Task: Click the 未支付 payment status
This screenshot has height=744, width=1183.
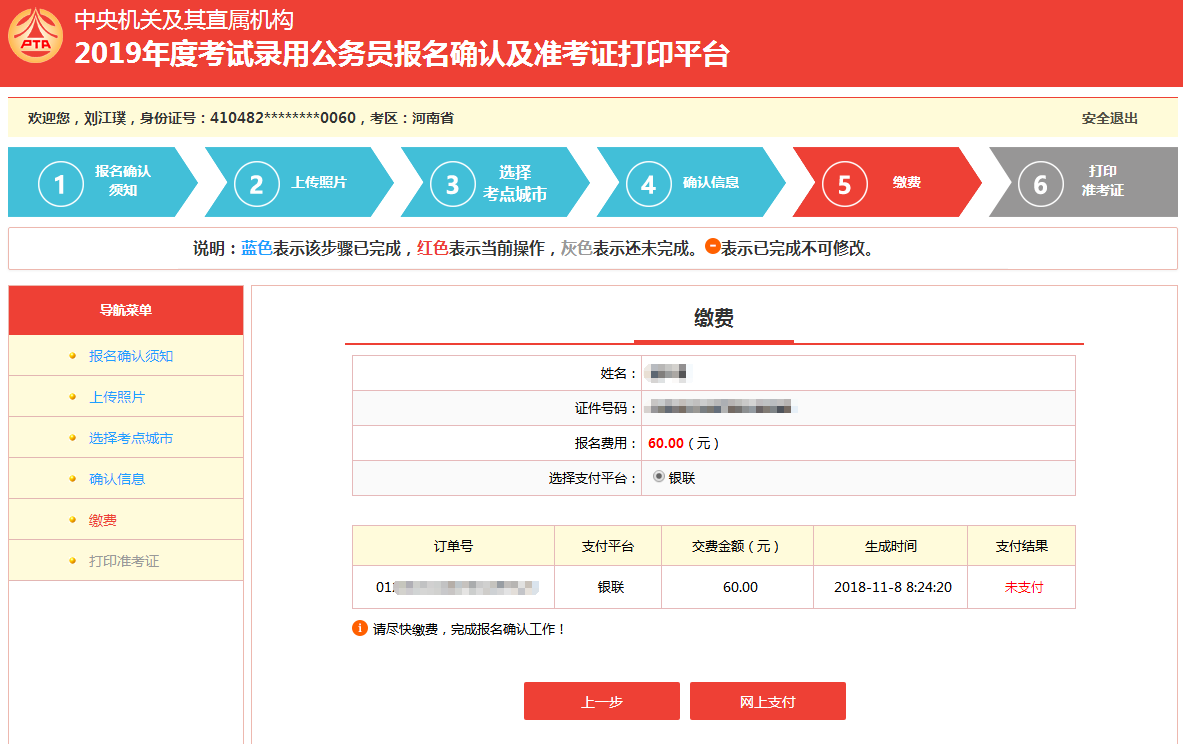Action: coord(1023,587)
